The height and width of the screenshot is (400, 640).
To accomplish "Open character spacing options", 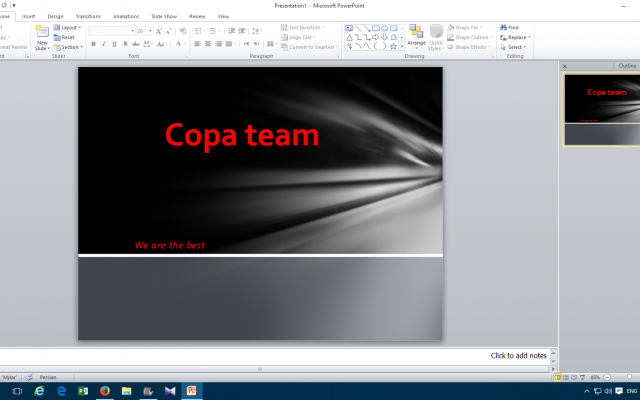I will tap(148, 44).
